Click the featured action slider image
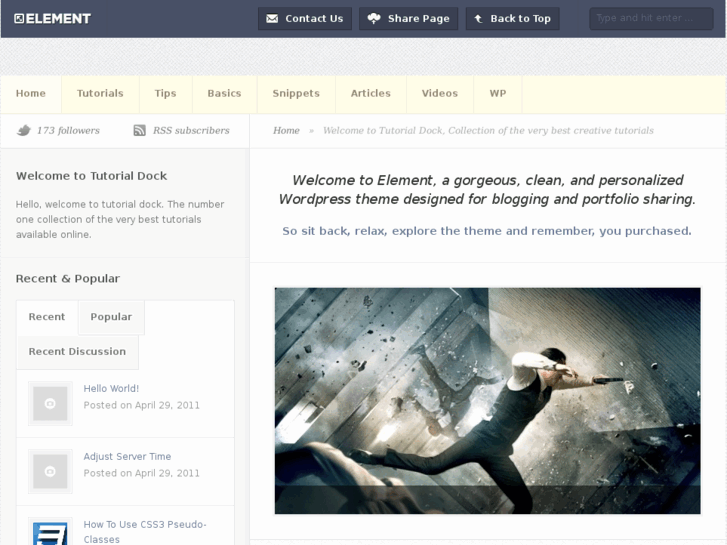This screenshot has width=727, height=545. pyautogui.click(x=487, y=401)
